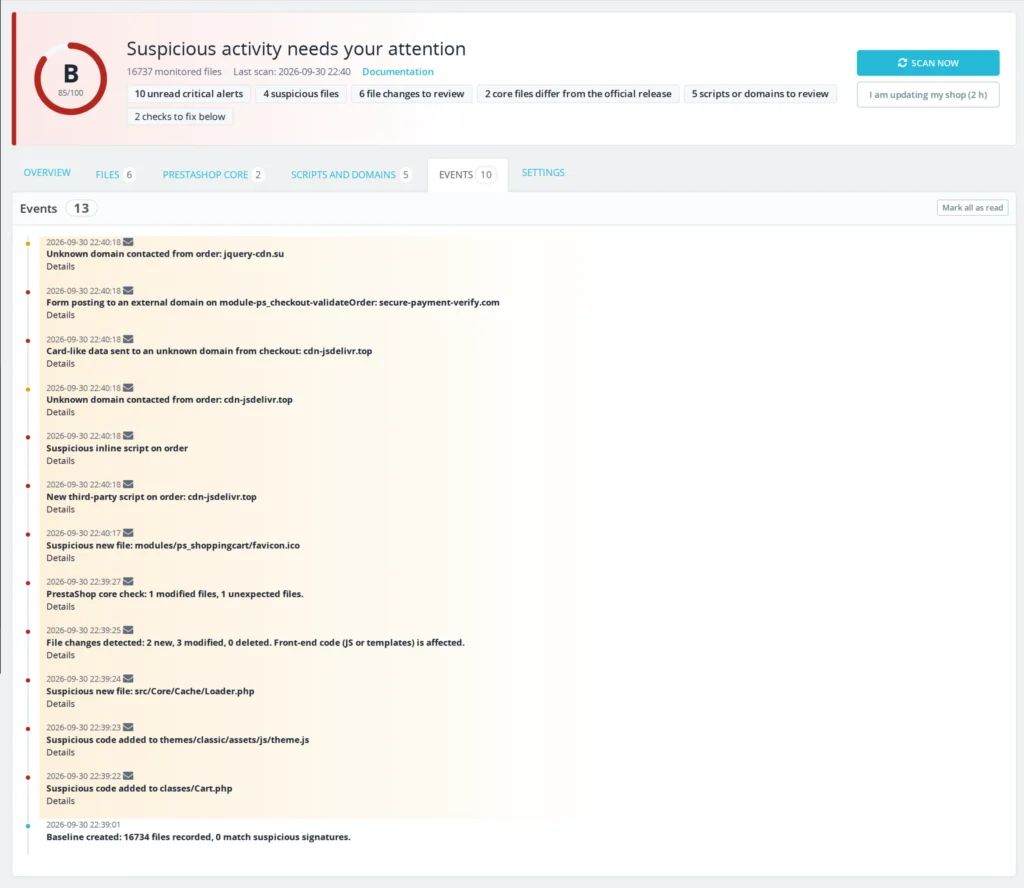Click the envelope icon beside jquery-cdn.su event

[x=128, y=242]
